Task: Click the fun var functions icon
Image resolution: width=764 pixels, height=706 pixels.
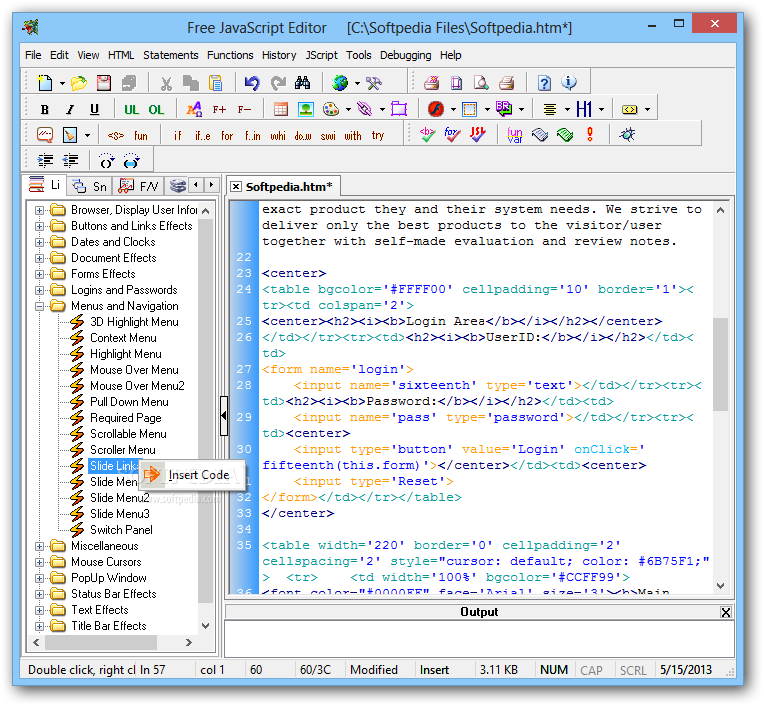Action: tap(515, 135)
